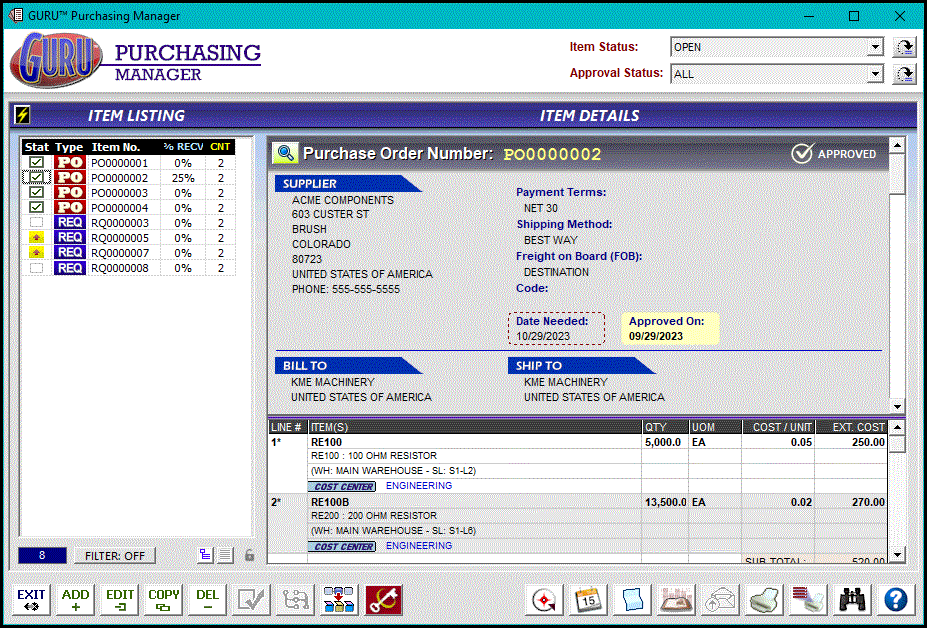935x634 pixels.
Task: Sort the list by the % RECV column header
Action: click(184, 147)
